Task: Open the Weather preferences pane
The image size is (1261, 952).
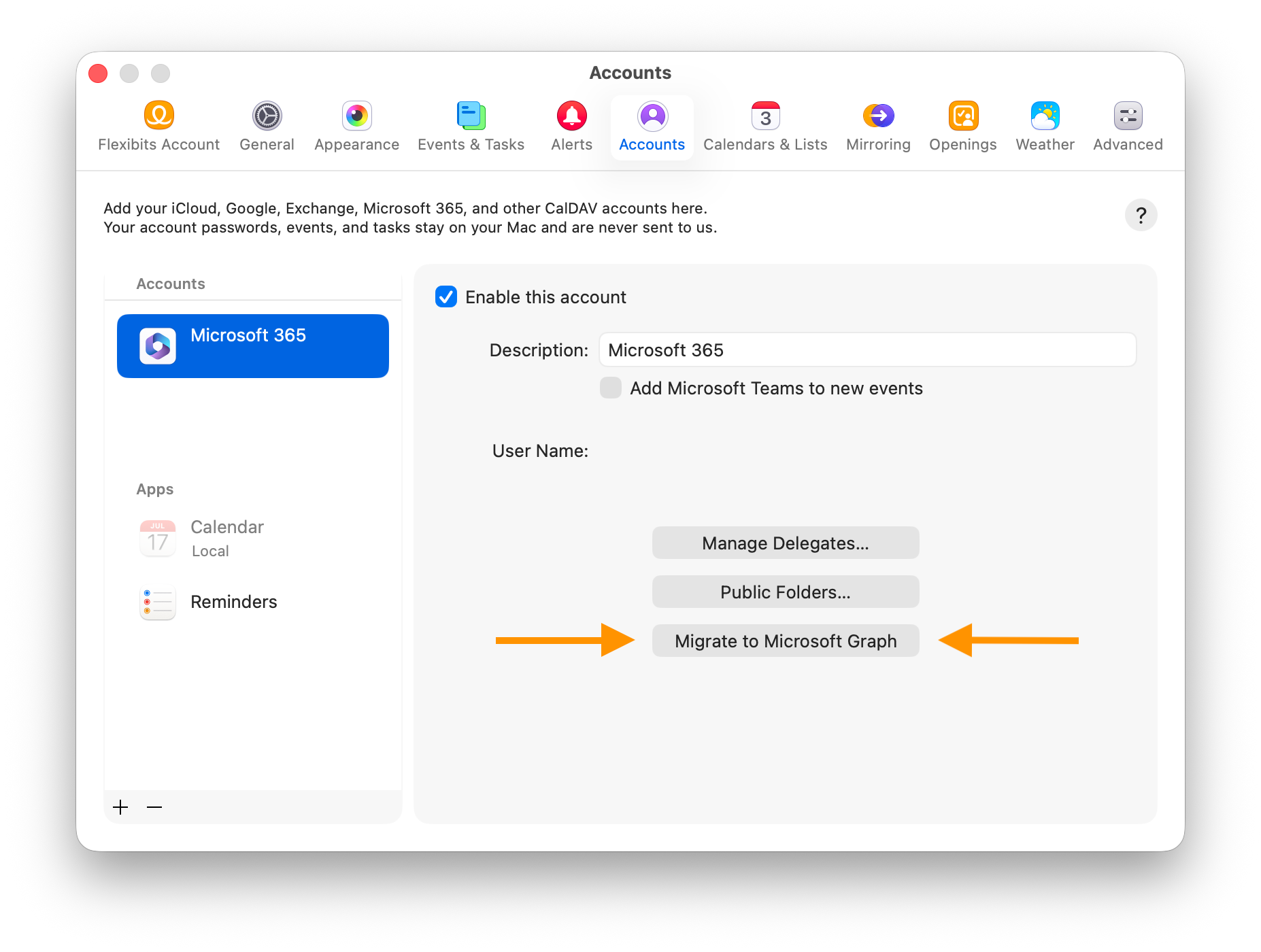Action: [1045, 127]
